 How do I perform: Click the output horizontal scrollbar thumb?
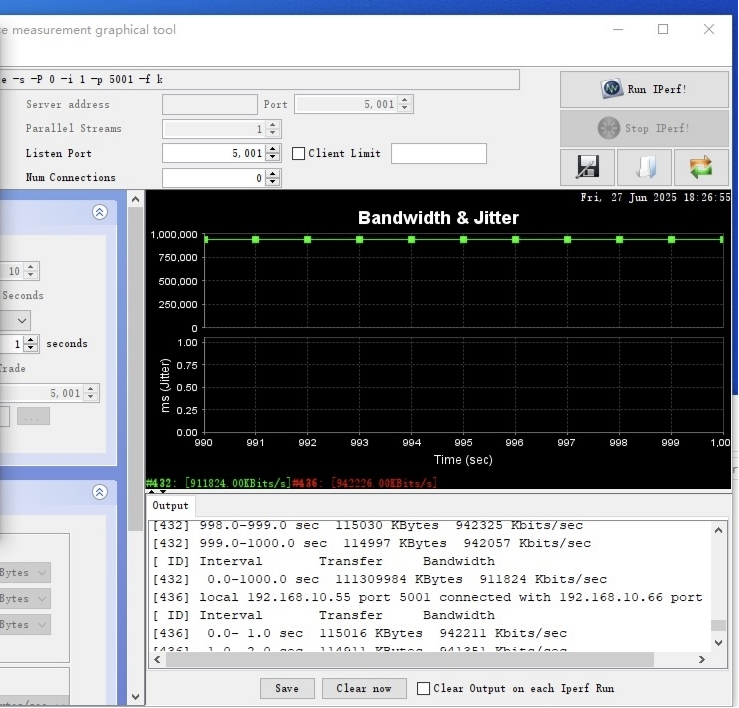point(410,660)
